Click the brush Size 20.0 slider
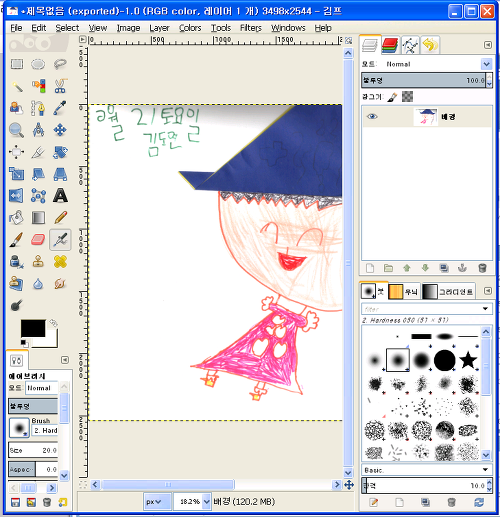Screen dimensions: 500x517 point(33,450)
